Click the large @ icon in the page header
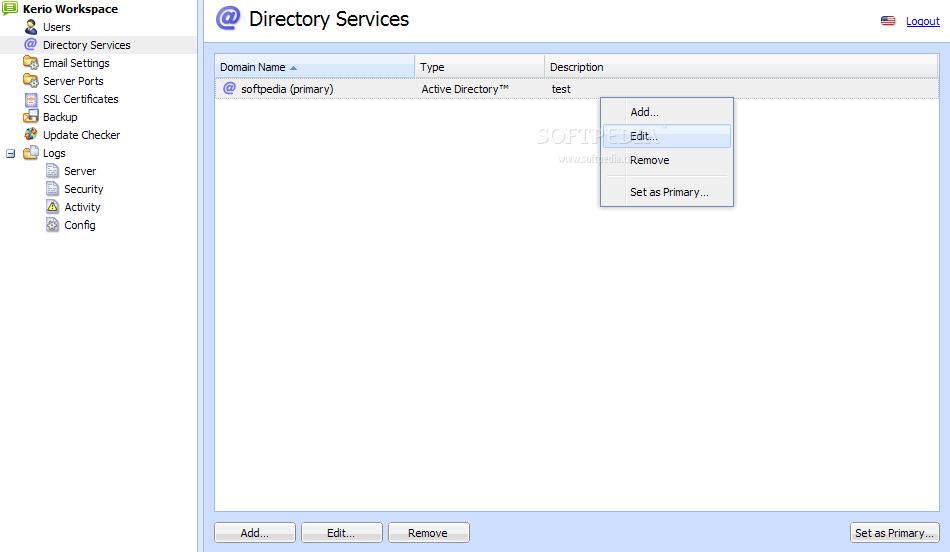 coord(228,18)
